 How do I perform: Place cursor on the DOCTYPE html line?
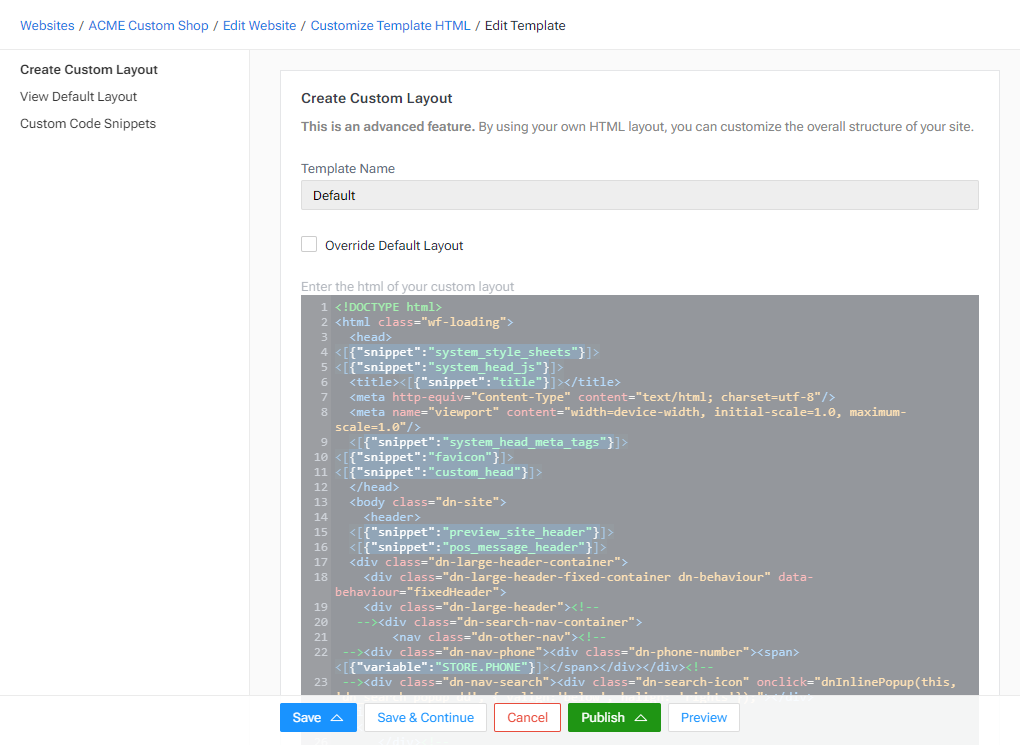pos(388,307)
